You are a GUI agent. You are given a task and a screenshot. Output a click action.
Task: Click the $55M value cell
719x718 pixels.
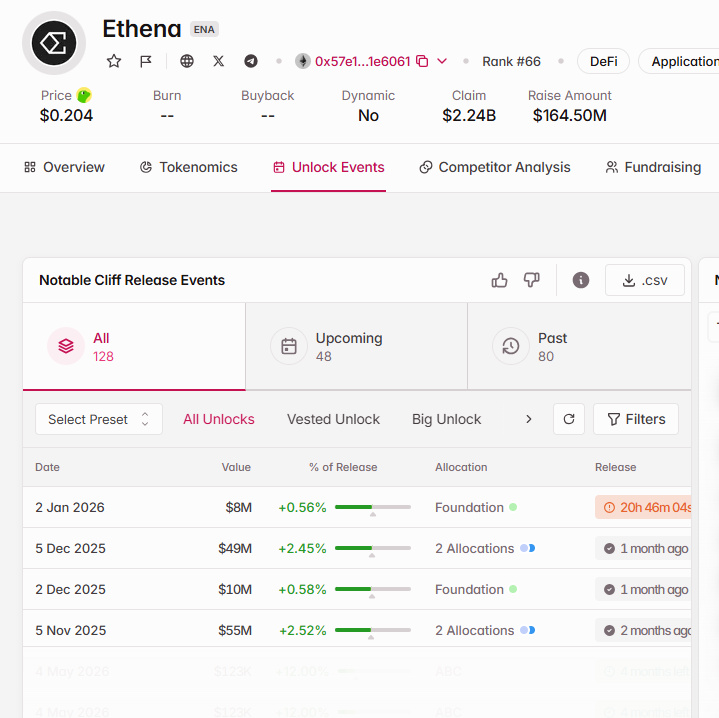(x=235, y=630)
